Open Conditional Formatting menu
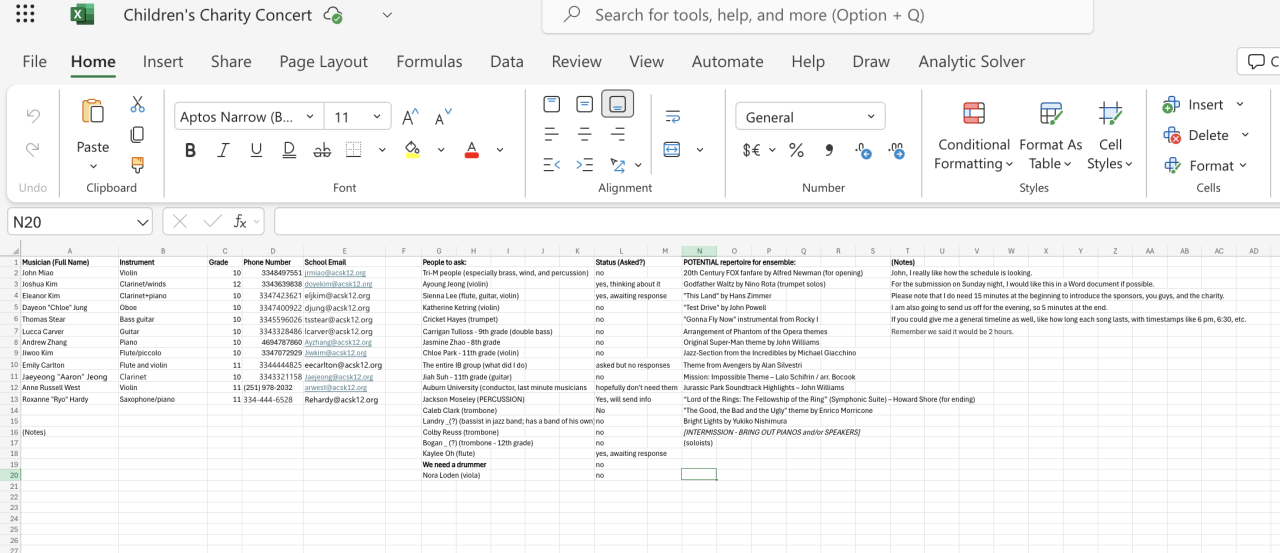Viewport: 1280px width, 553px height. (974, 136)
